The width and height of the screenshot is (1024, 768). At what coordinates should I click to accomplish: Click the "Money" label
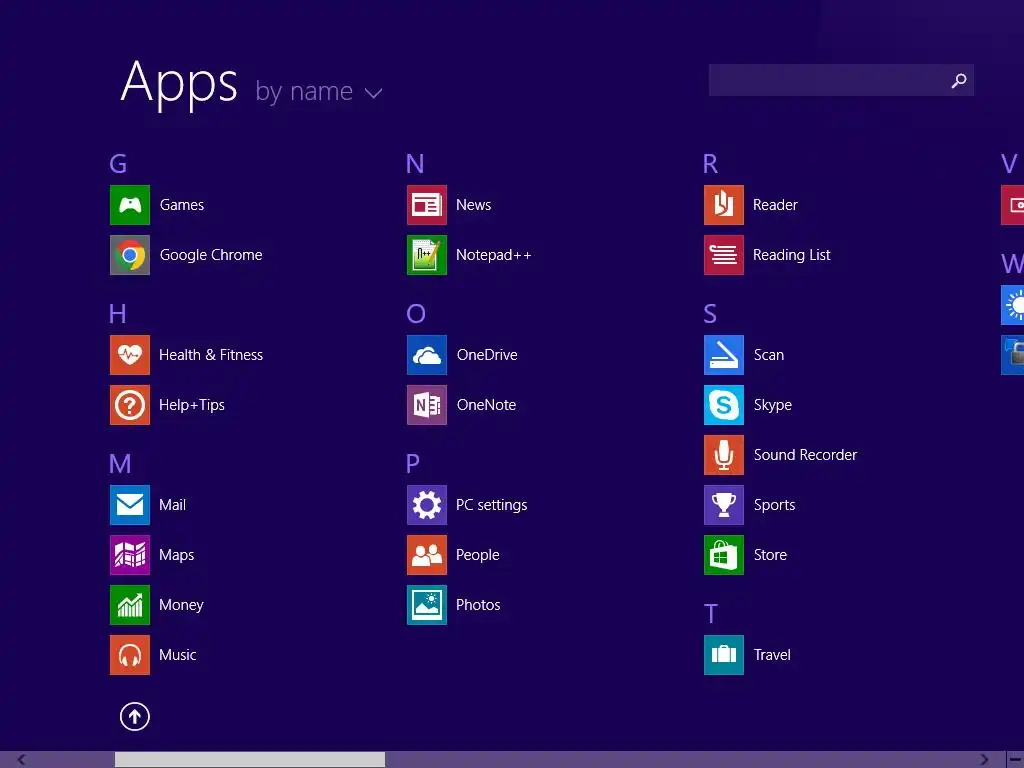pos(181,605)
